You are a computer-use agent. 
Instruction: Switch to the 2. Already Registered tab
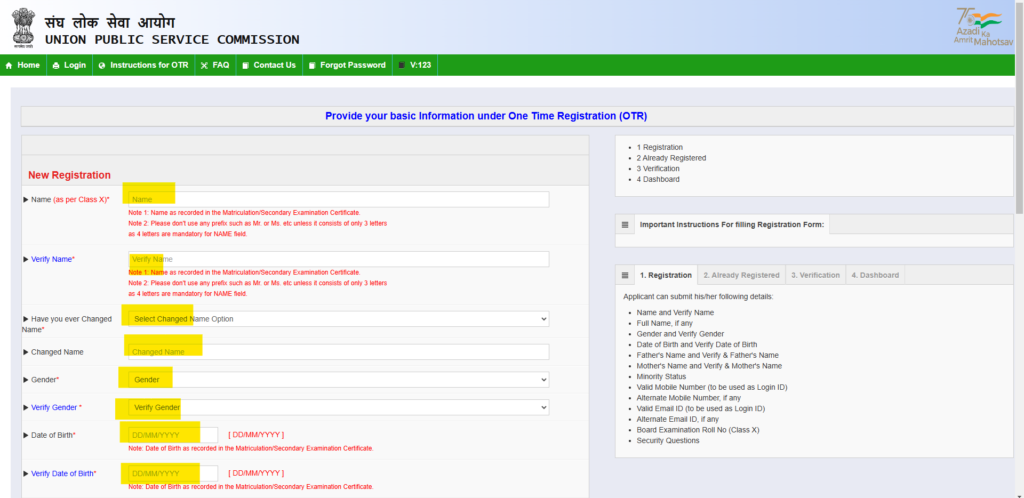click(741, 275)
